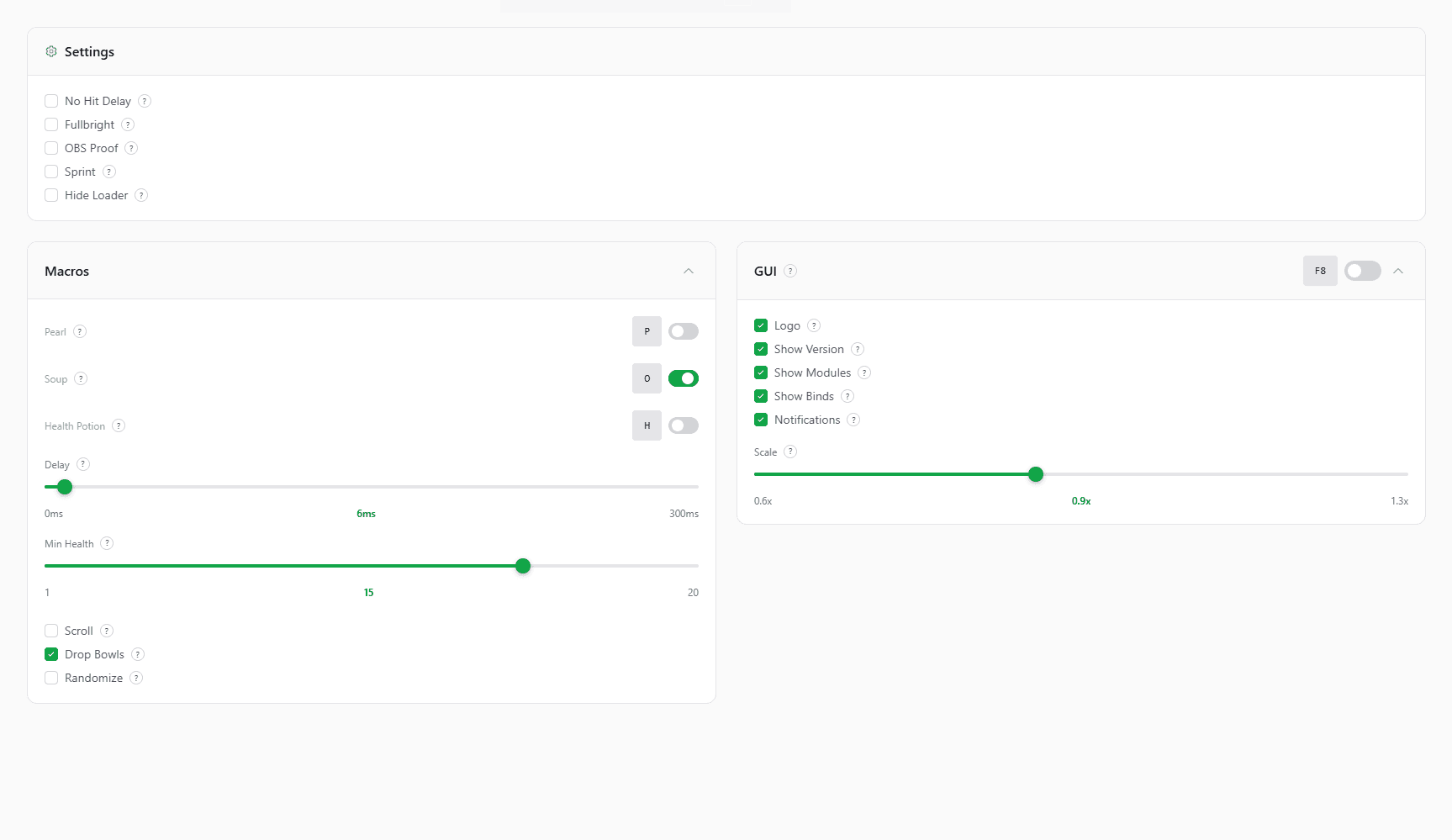Click the help icon next to No Hit Delay

pyautogui.click(x=145, y=101)
